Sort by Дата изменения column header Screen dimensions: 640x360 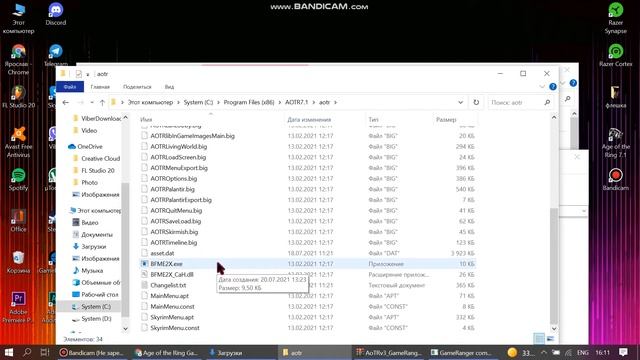309,120
